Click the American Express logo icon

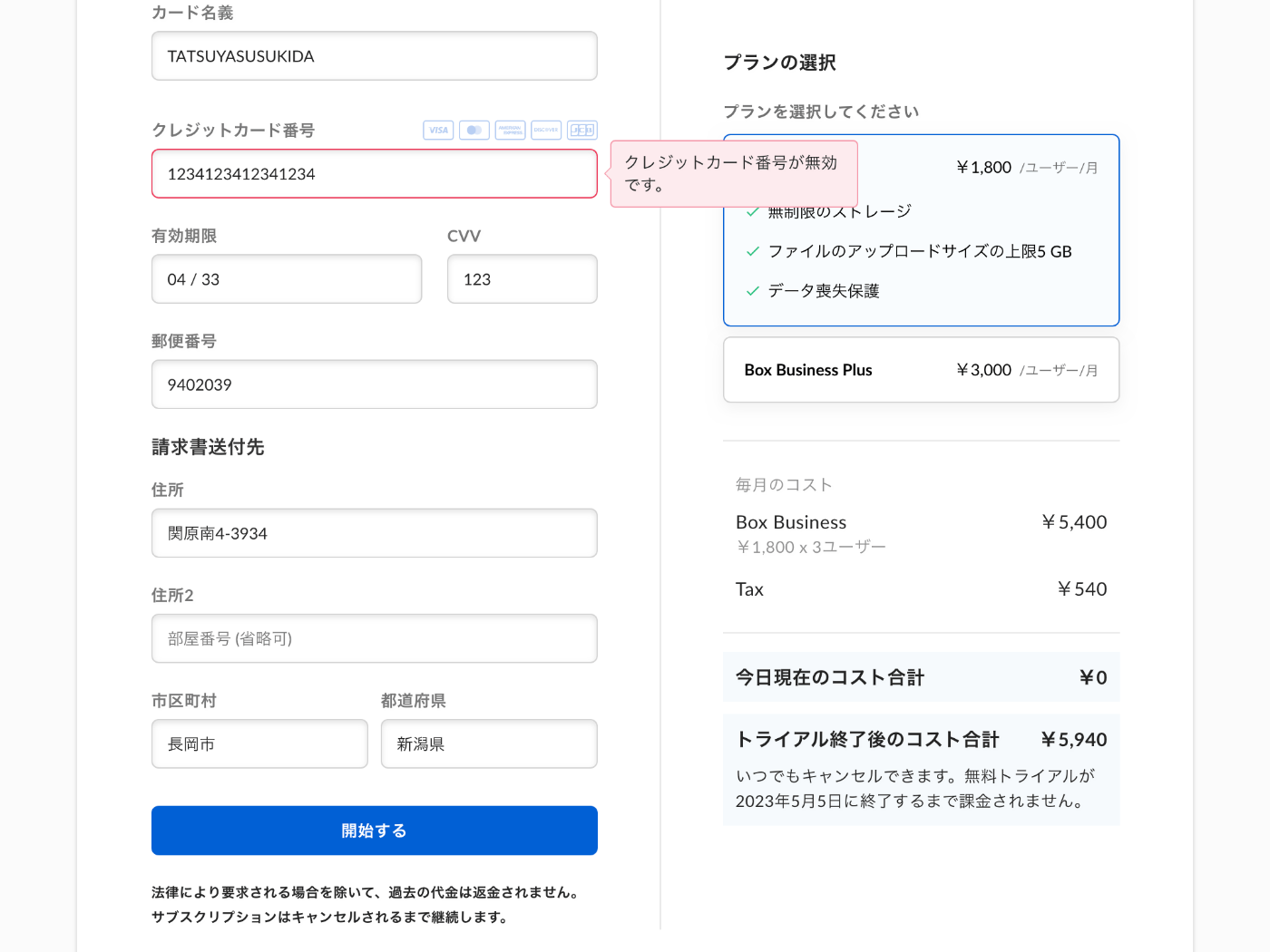510,130
